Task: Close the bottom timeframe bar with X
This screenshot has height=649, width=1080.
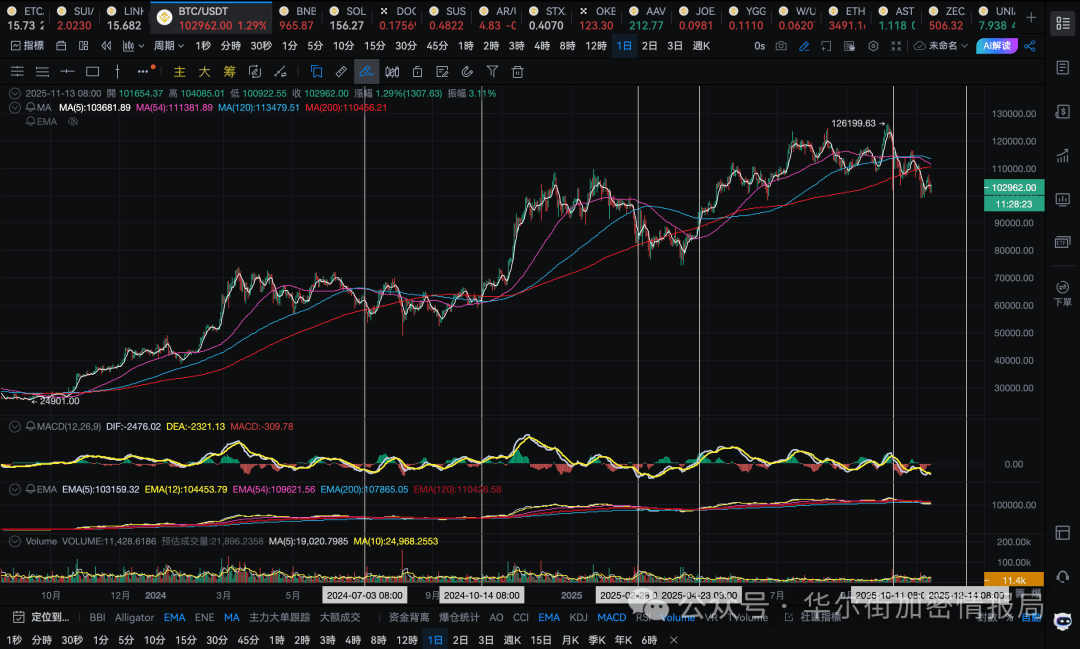Action: click(x=674, y=640)
